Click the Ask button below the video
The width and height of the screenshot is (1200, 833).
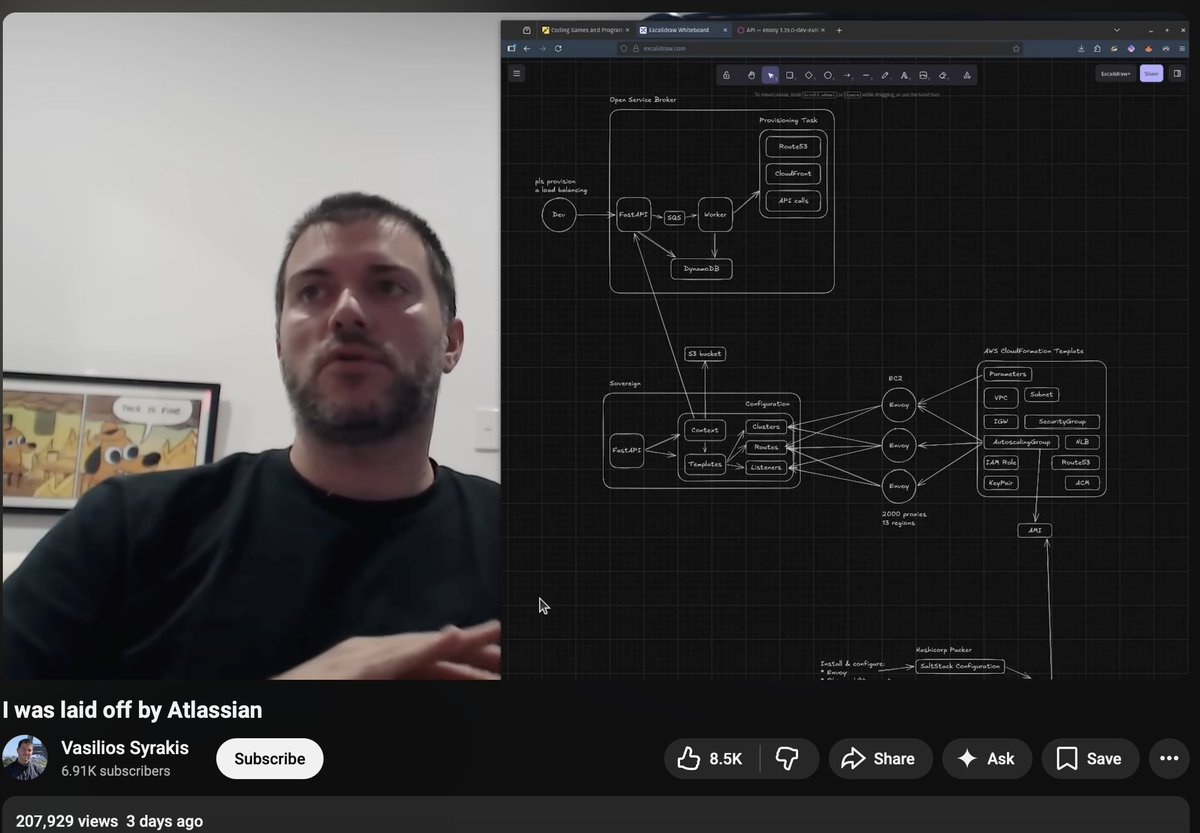pos(986,759)
